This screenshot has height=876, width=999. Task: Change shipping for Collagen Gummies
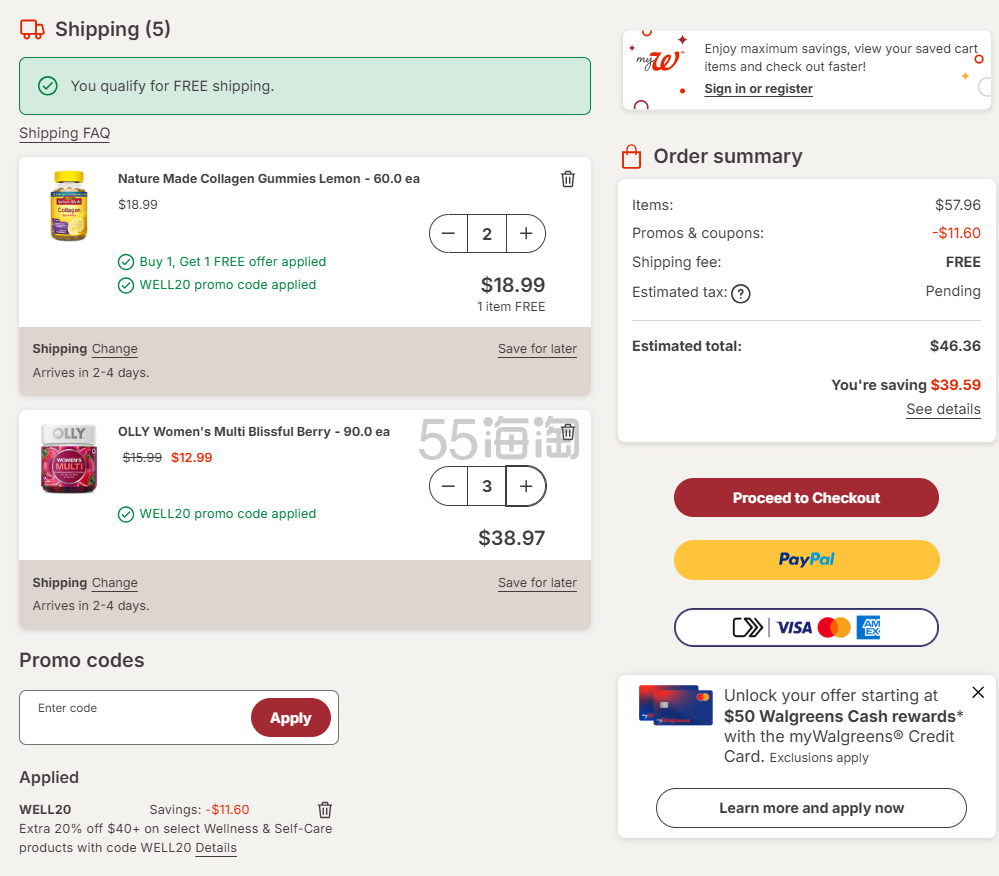(x=115, y=349)
